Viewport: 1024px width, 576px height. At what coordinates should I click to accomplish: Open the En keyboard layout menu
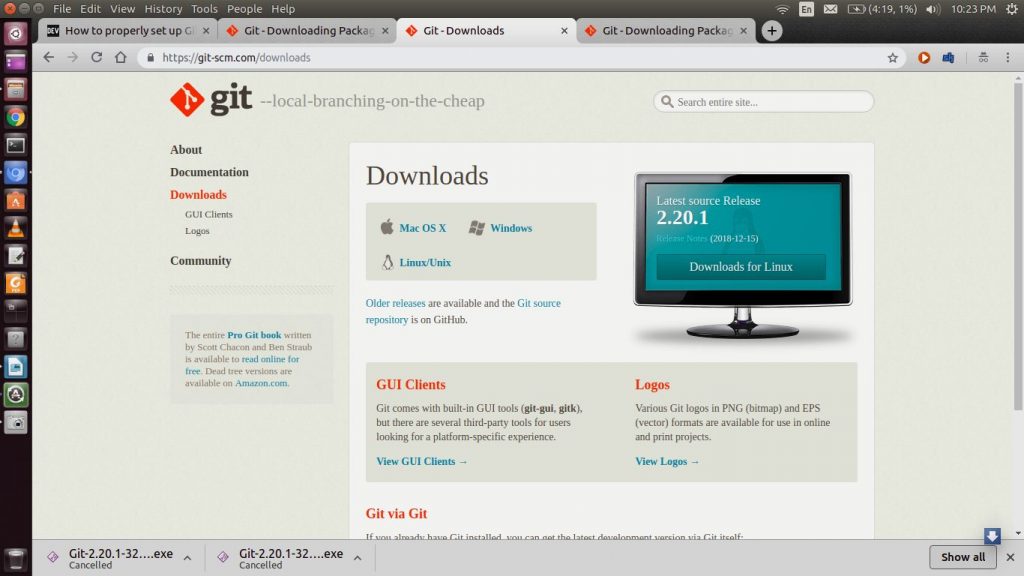[x=806, y=9]
